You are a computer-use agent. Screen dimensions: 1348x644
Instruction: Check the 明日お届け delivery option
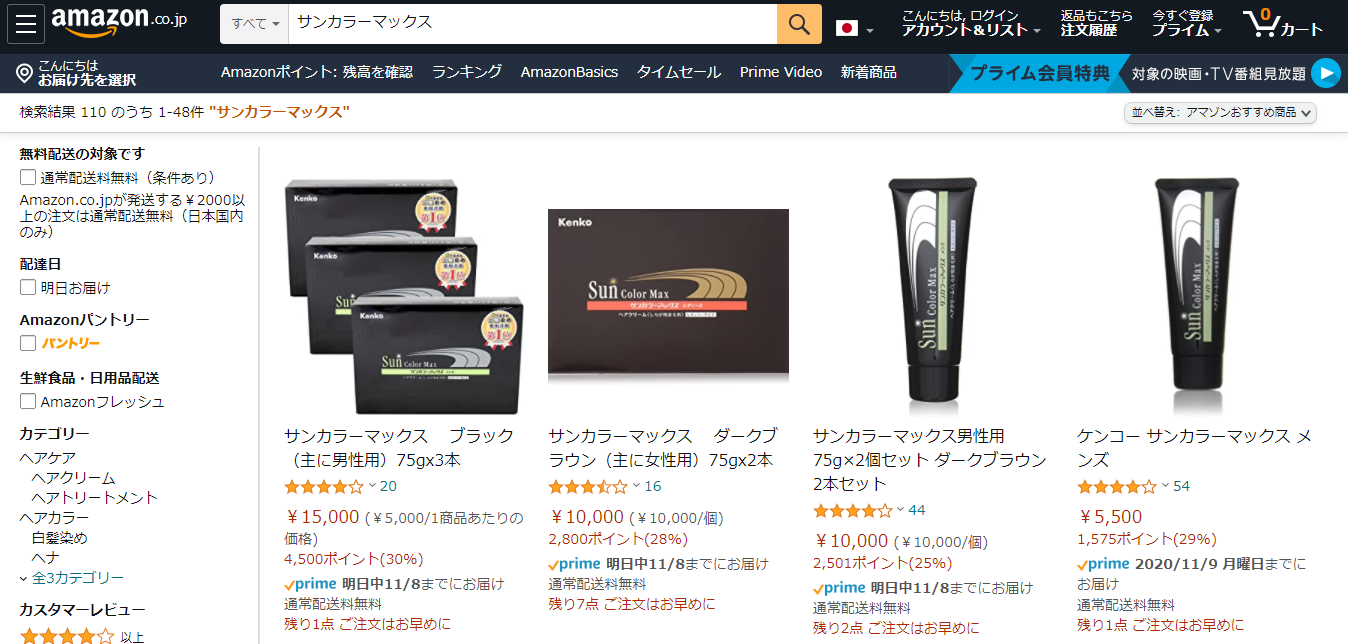[28, 288]
